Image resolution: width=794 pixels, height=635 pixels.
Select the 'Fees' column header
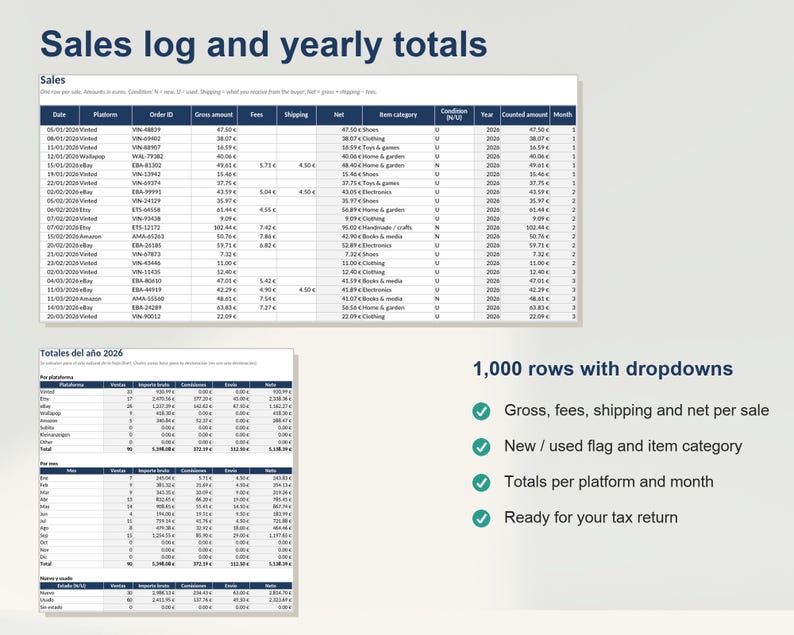click(257, 115)
